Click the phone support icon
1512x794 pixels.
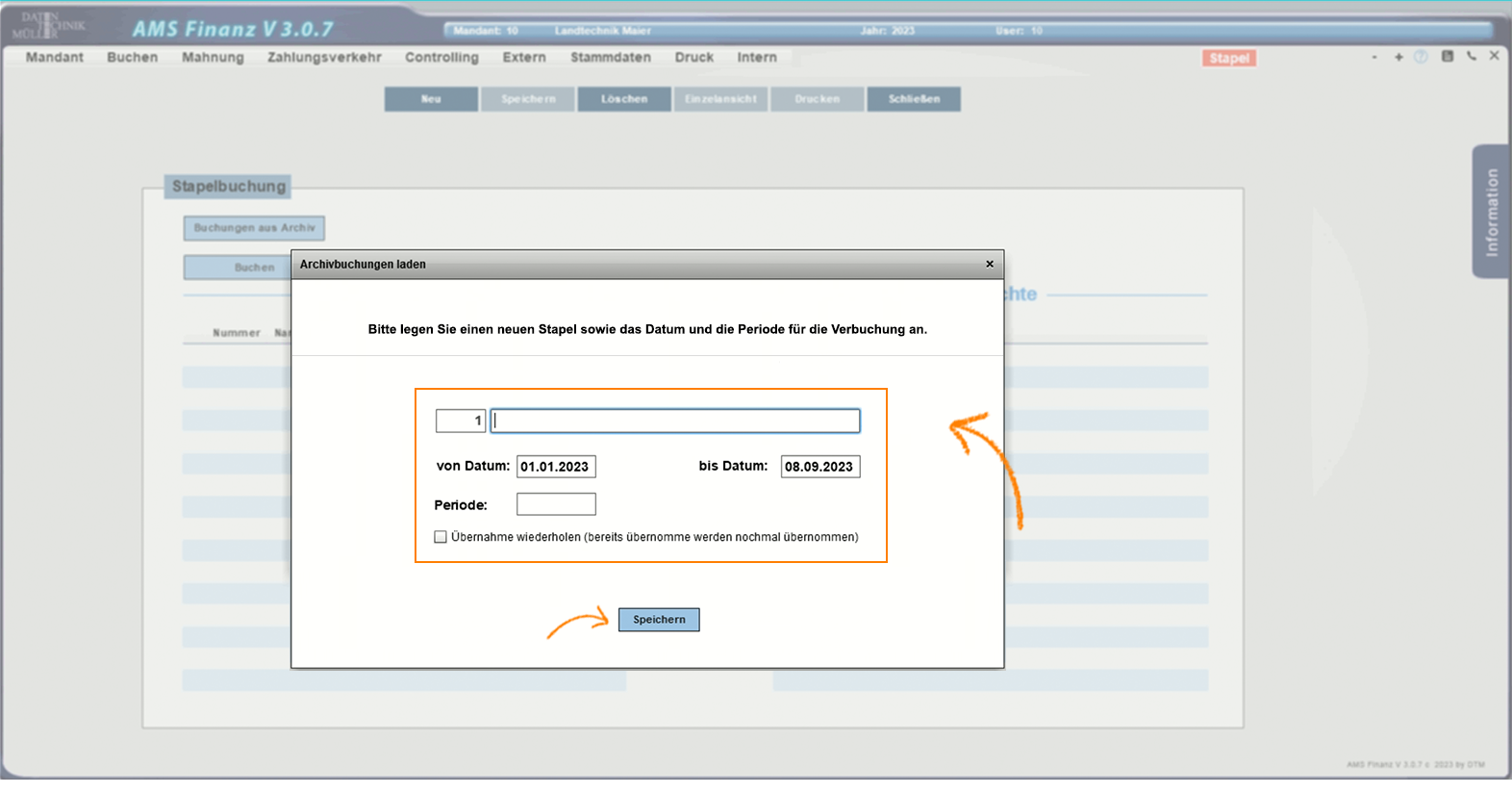click(x=1472, y=57)
